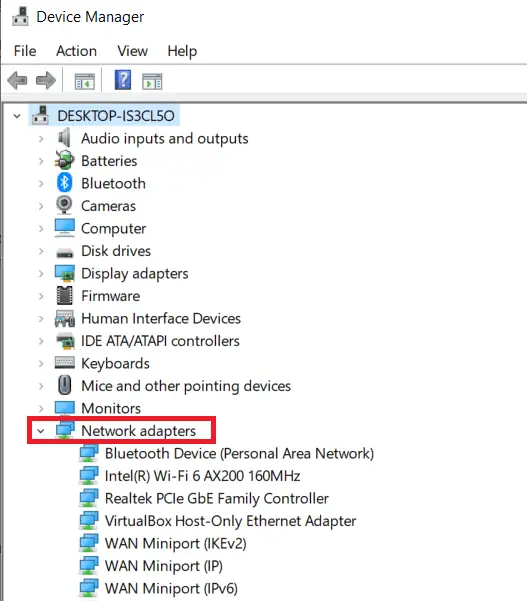Expand the Cameras category

tap(41, 206)
